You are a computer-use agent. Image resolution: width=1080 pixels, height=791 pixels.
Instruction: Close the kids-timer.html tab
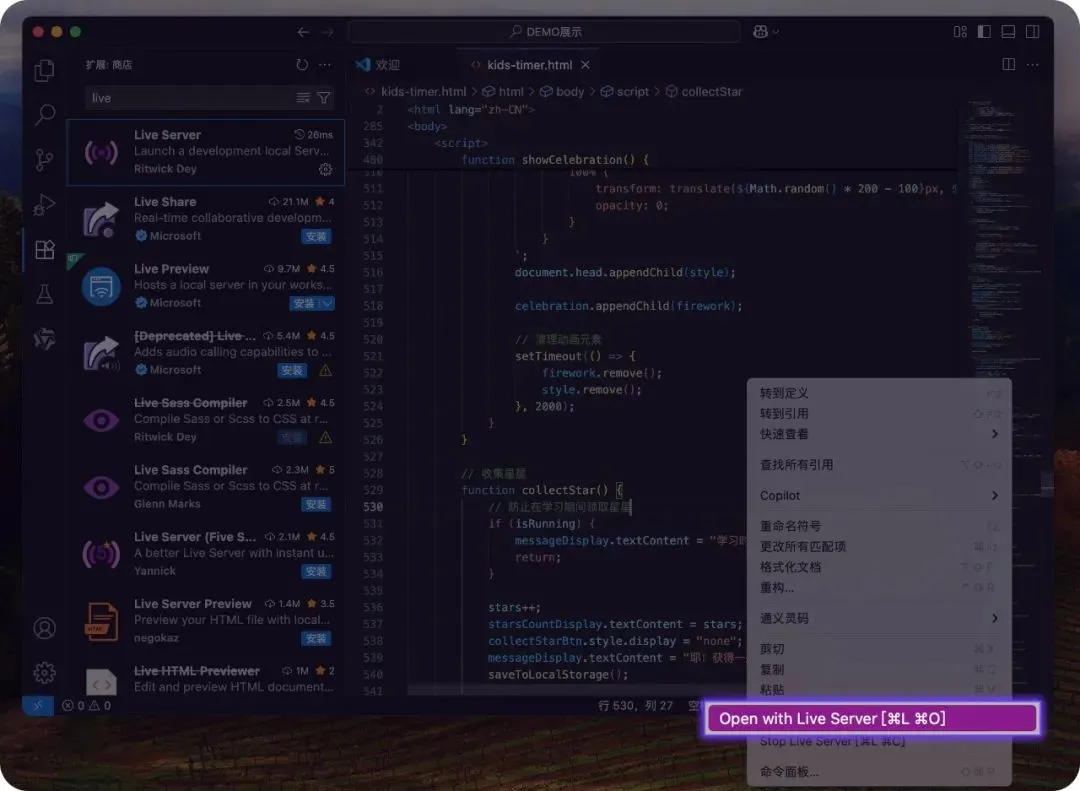tap(585, 65)
